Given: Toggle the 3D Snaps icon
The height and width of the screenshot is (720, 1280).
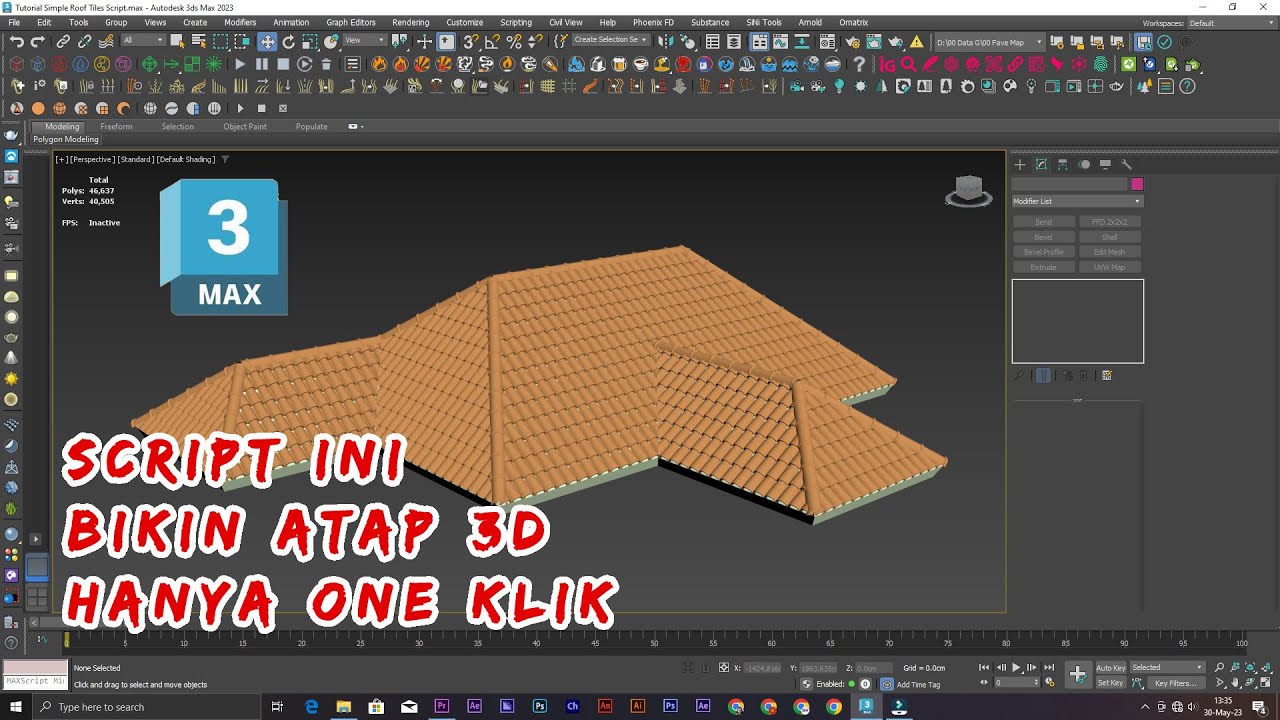Looking at the screenshot, I should tap(470, 42).
